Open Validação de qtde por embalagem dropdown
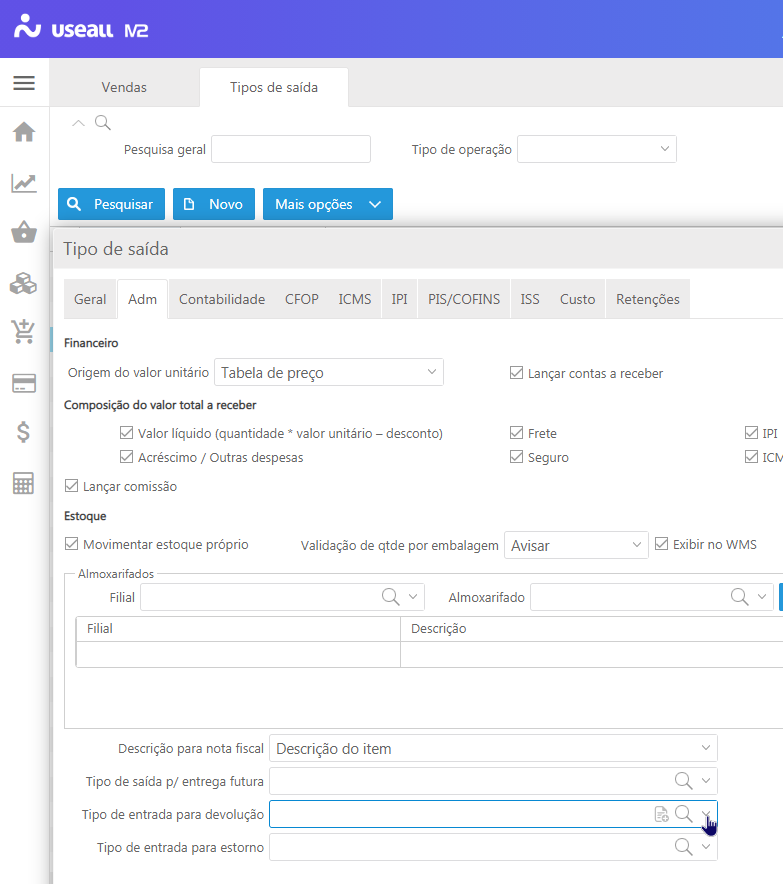This screenshot has width=783, height=884. click(576, 545)
